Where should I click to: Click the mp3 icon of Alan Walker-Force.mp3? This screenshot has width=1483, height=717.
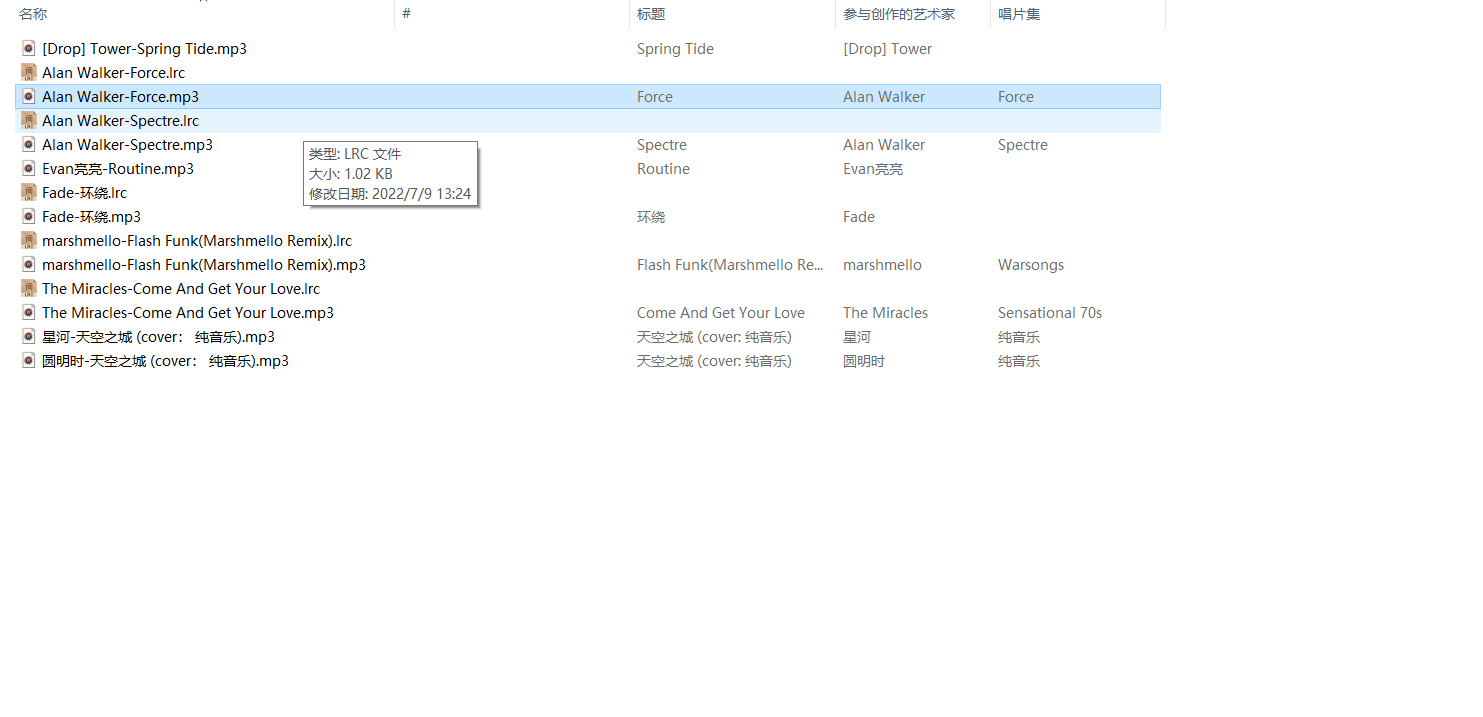tap(29, 96)
